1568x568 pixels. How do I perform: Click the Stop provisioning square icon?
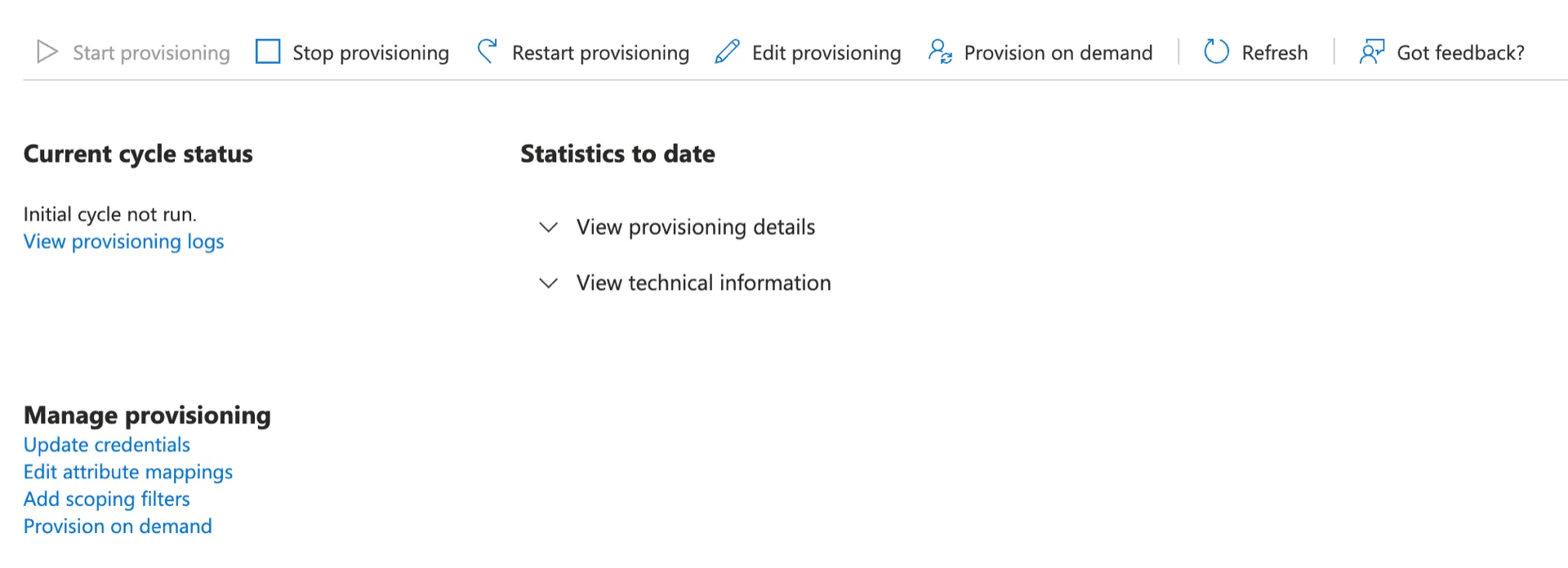[268, 52]
